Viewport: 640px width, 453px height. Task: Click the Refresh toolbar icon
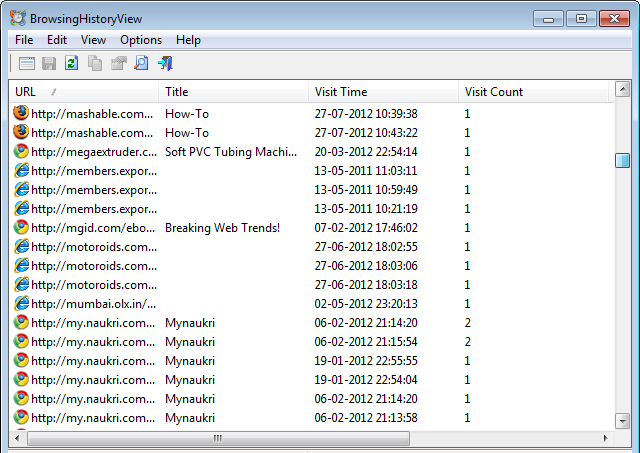pos(72,64)
